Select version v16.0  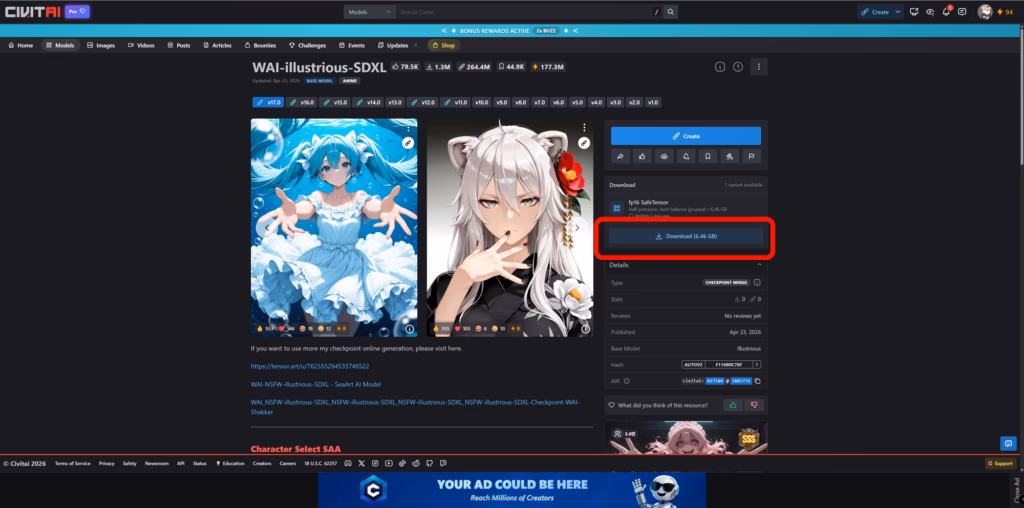[302, 102]
